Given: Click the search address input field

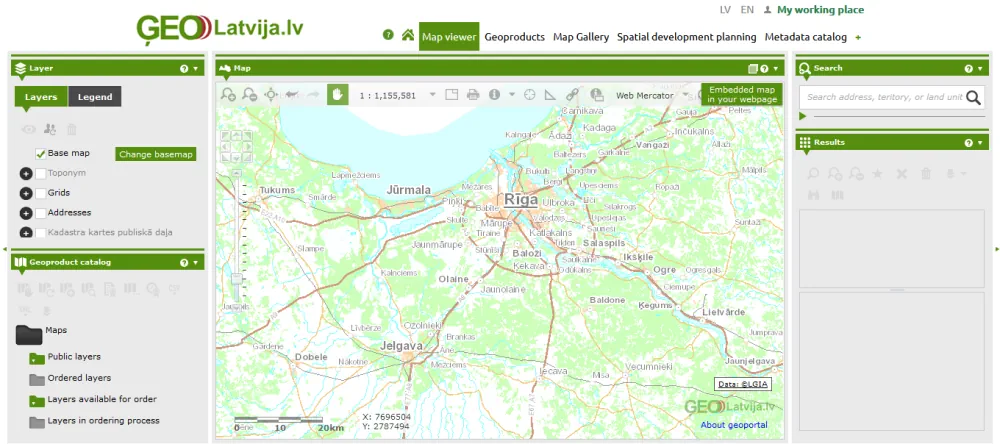Looking at the screenshot, I should tap(883, 97).
